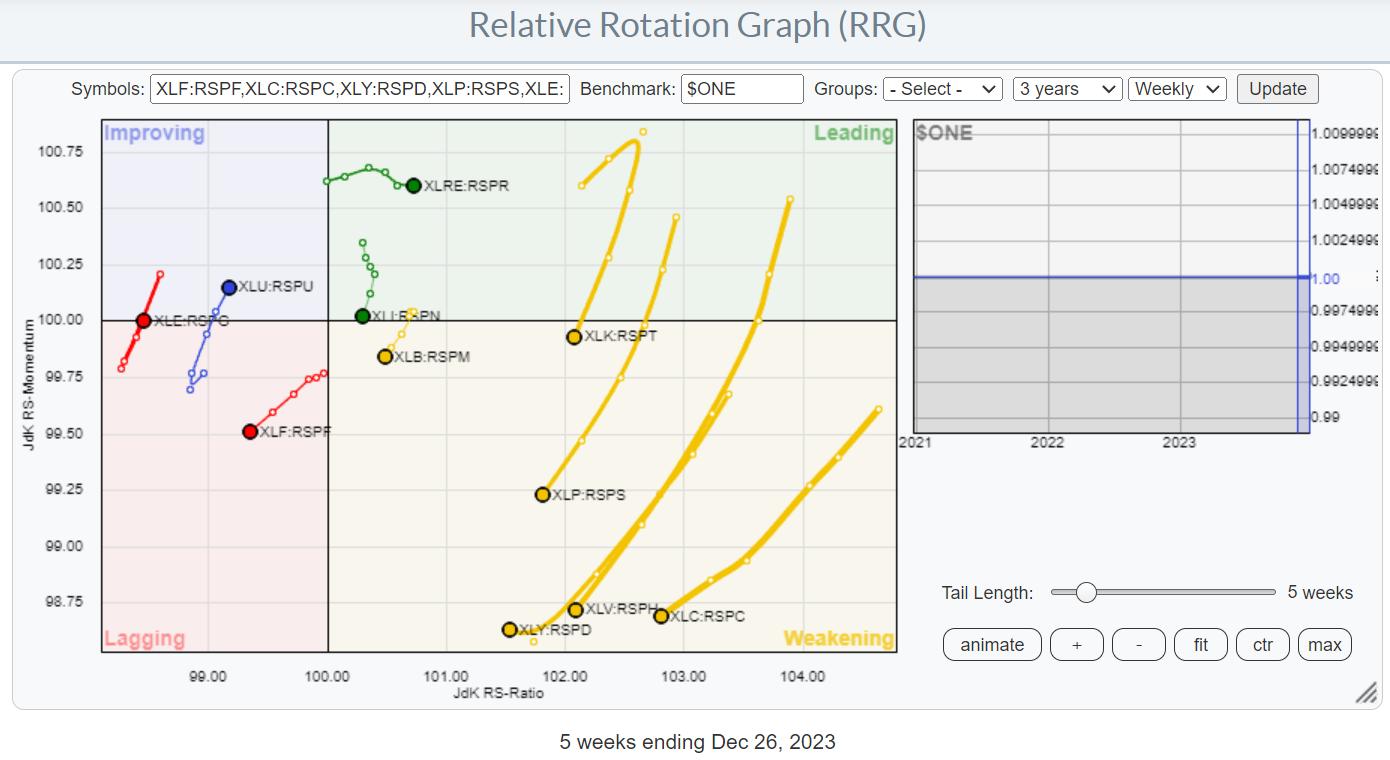The image size is (1390, 760).
Task: Grab the resize handle at panel corner
Action: pos(1366,693)
